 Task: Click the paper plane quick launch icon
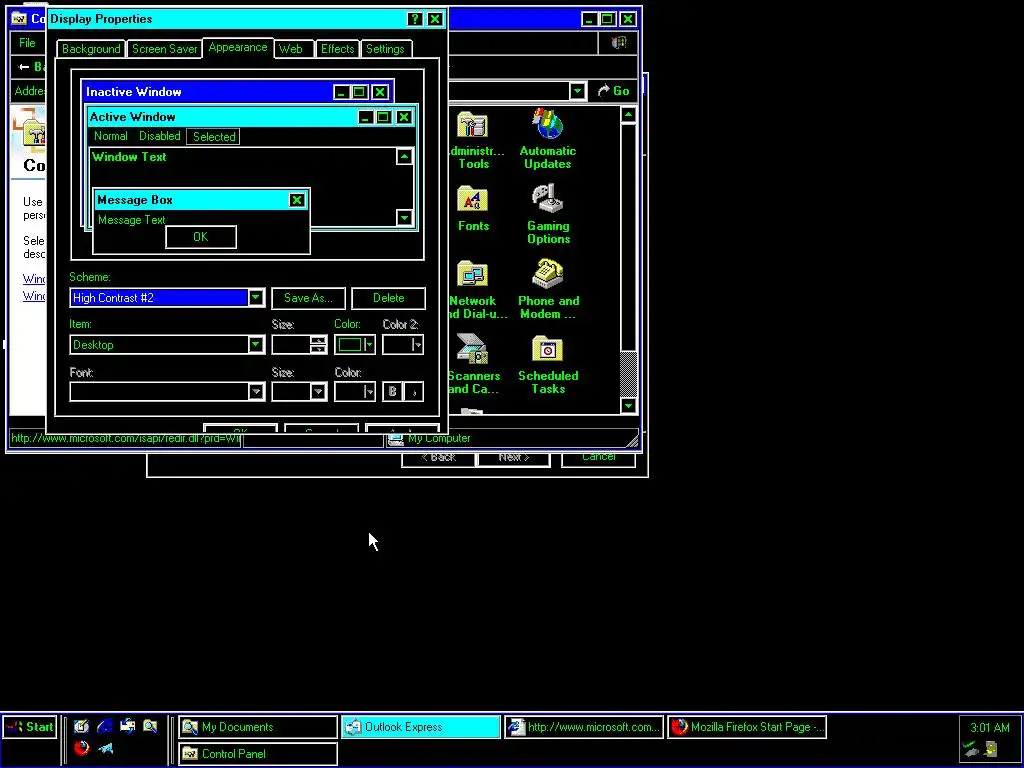pos(104,748)
